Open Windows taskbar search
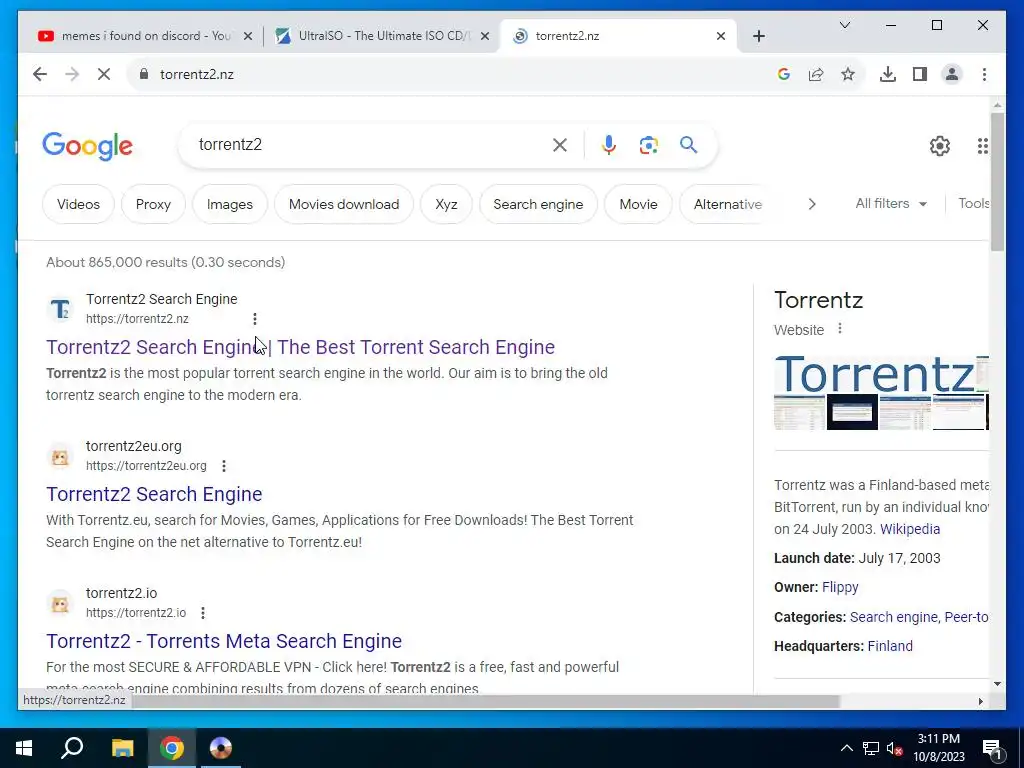 coord(72,748)
